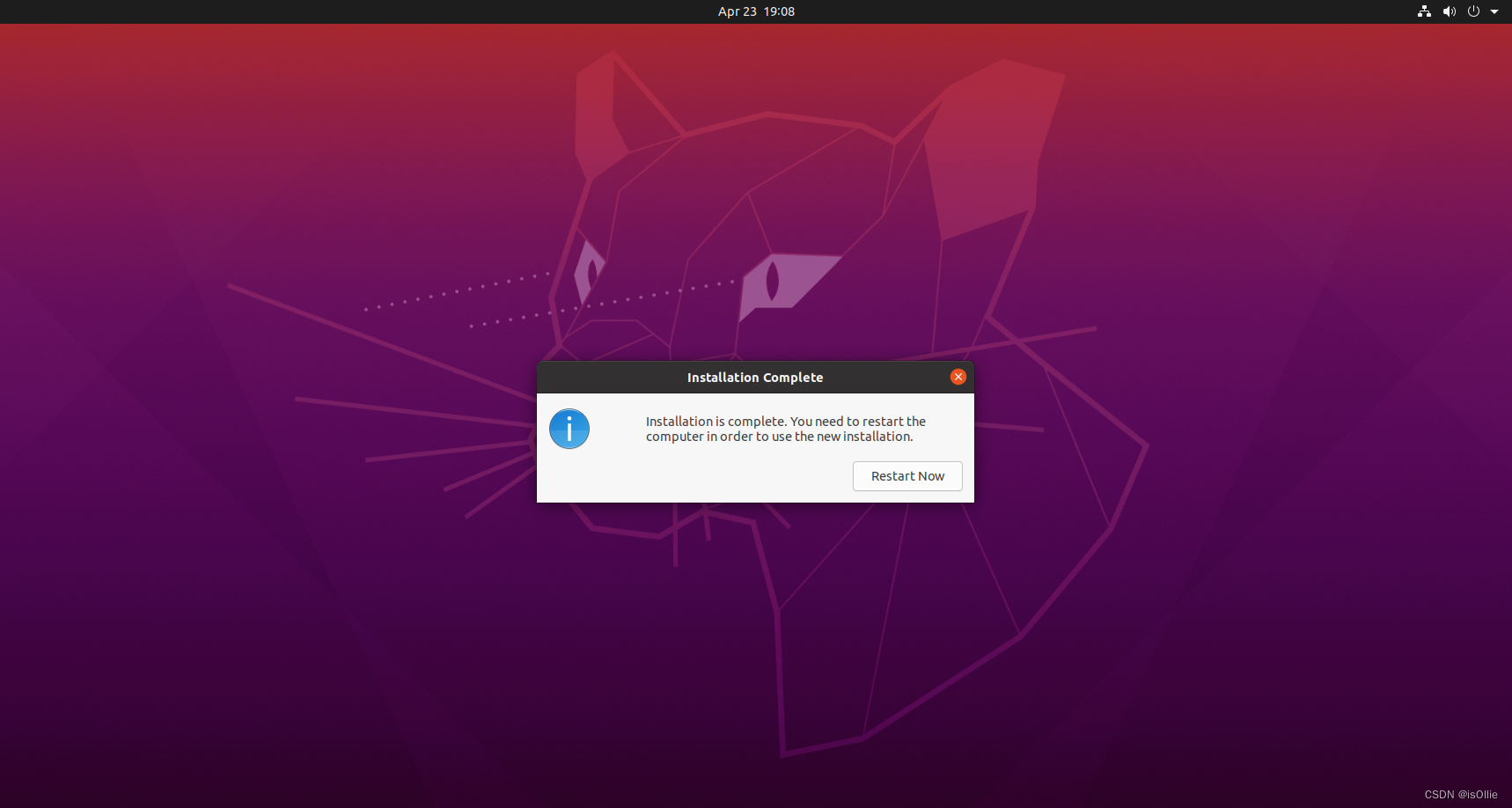Expand the system menu arrow

point(1494,11)
